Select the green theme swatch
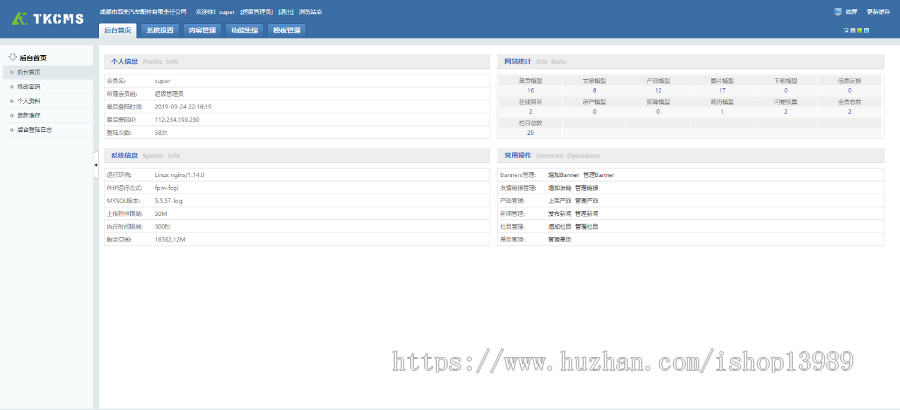 coord(860,30)
